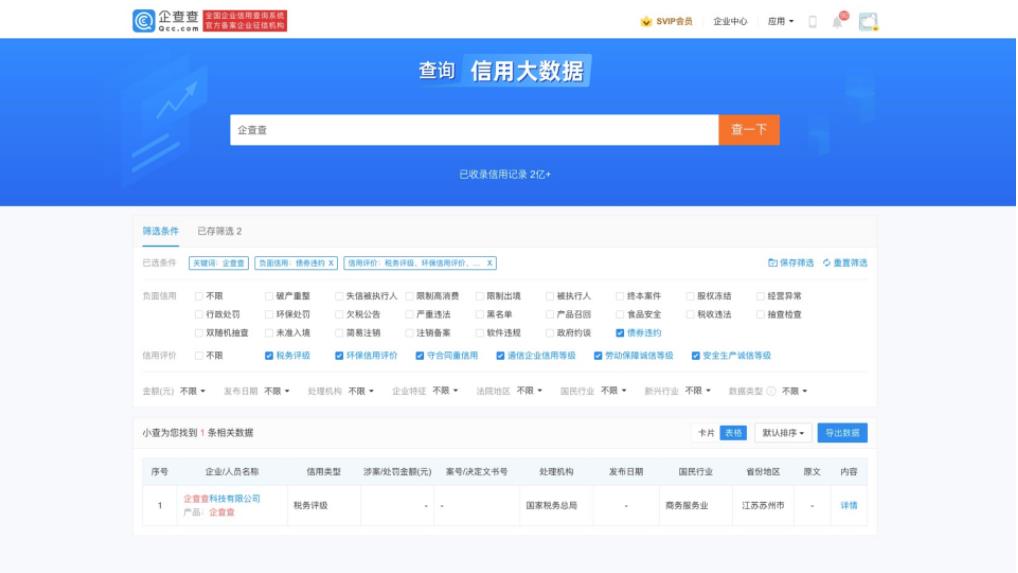The height and width of the screenshot is (573, 1018).
Task: Open the 发布日期 dropdown
Action: [277, 391]
